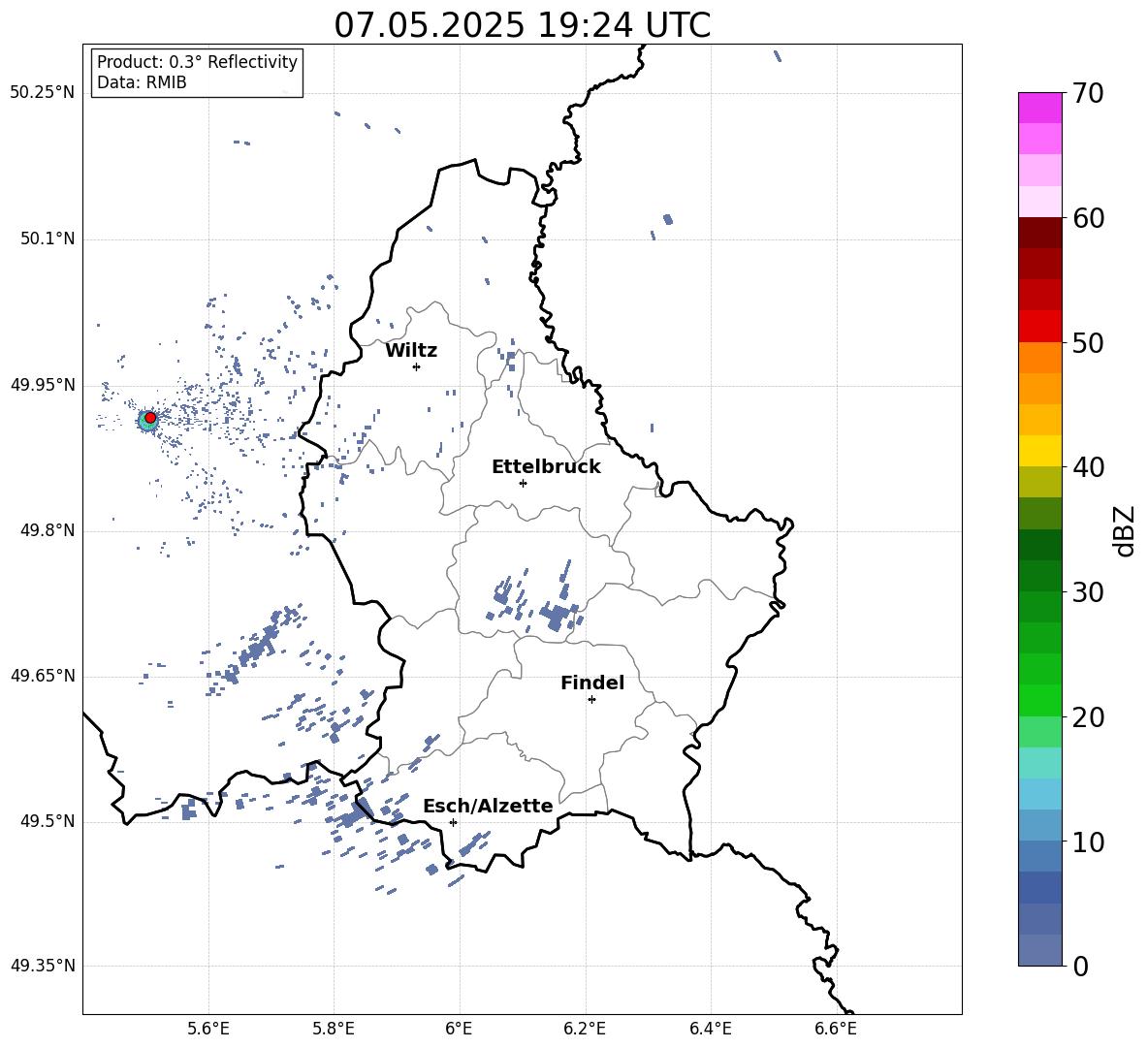Click the Ettelbruck station cross marker
The height and width of the screenshot is (1048, 1148).
[523, 483]
